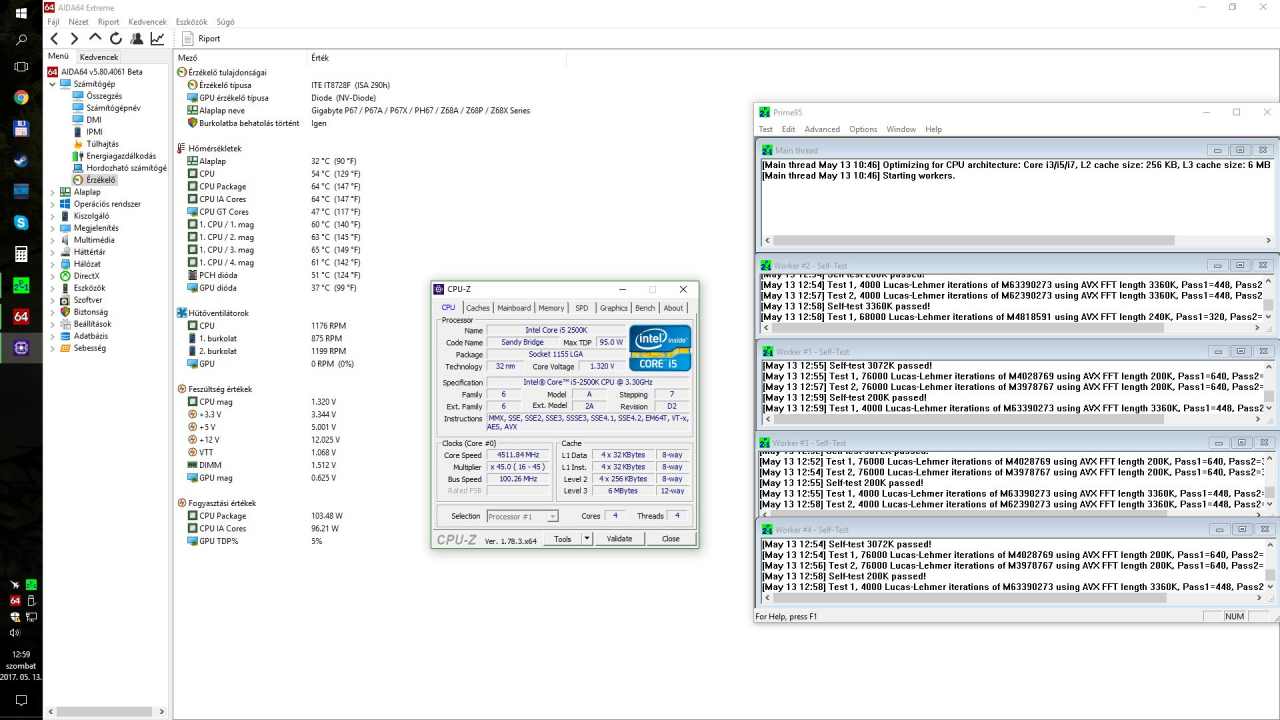1280x720 pixels.
Task: Expand the DirectX tree node
Action: click(x=53, y=276)
